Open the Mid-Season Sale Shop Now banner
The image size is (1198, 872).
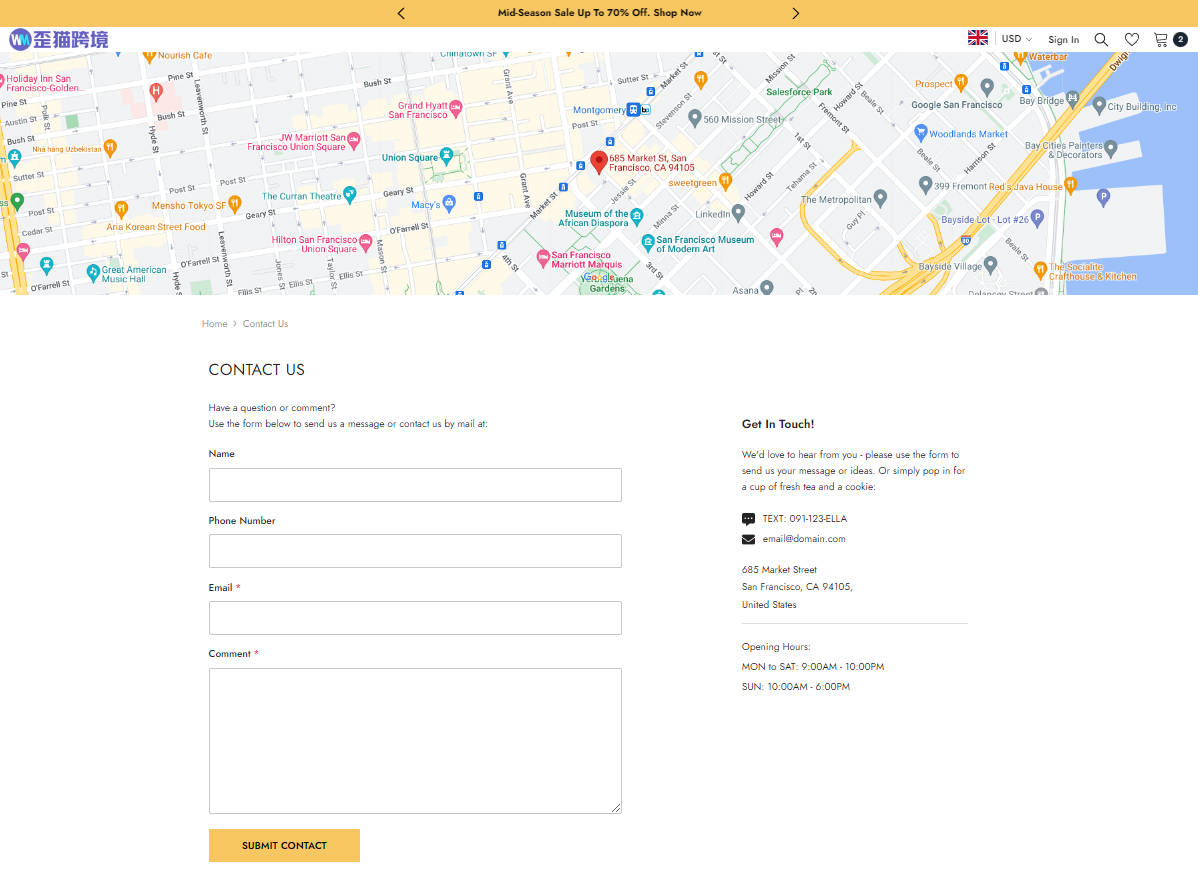point(599,13)
